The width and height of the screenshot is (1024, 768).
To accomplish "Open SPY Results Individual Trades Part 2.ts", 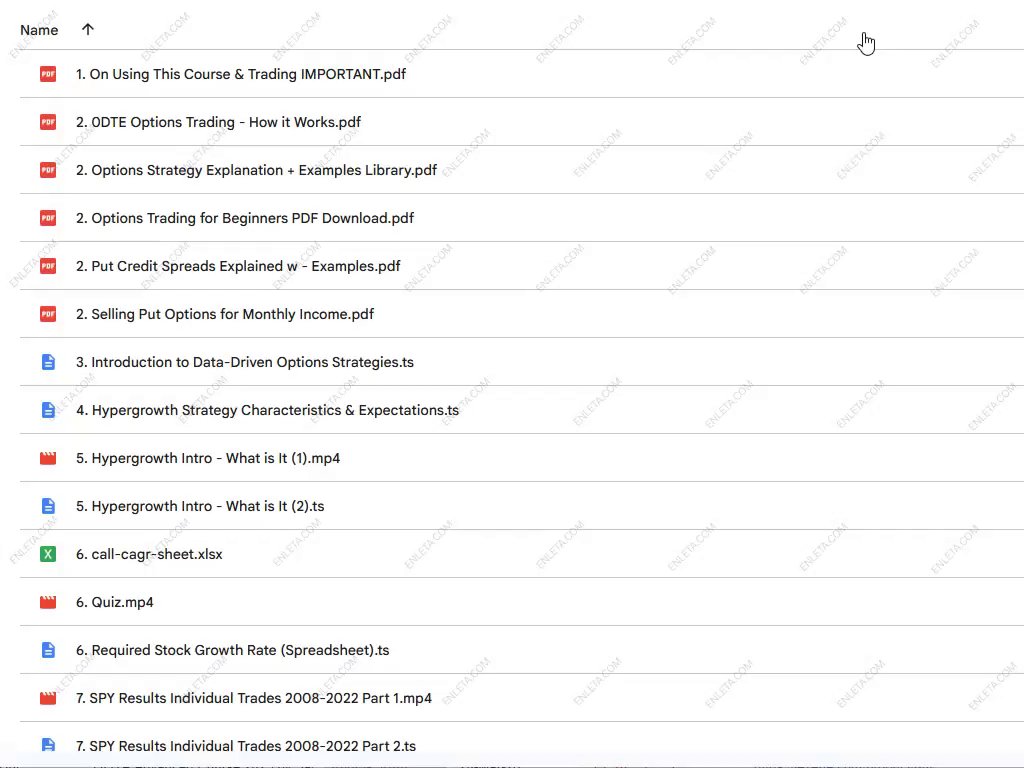I will [x=246, y=746].
